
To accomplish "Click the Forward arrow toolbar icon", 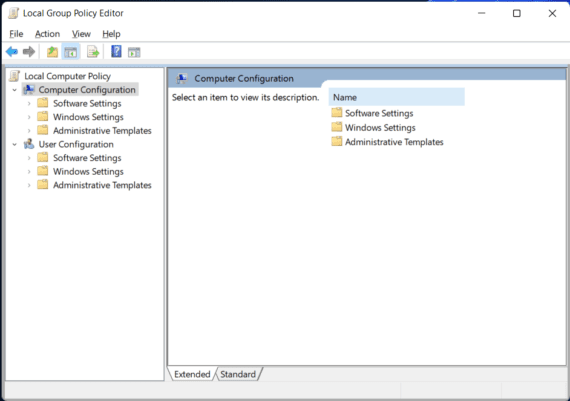I will [29, 52].
